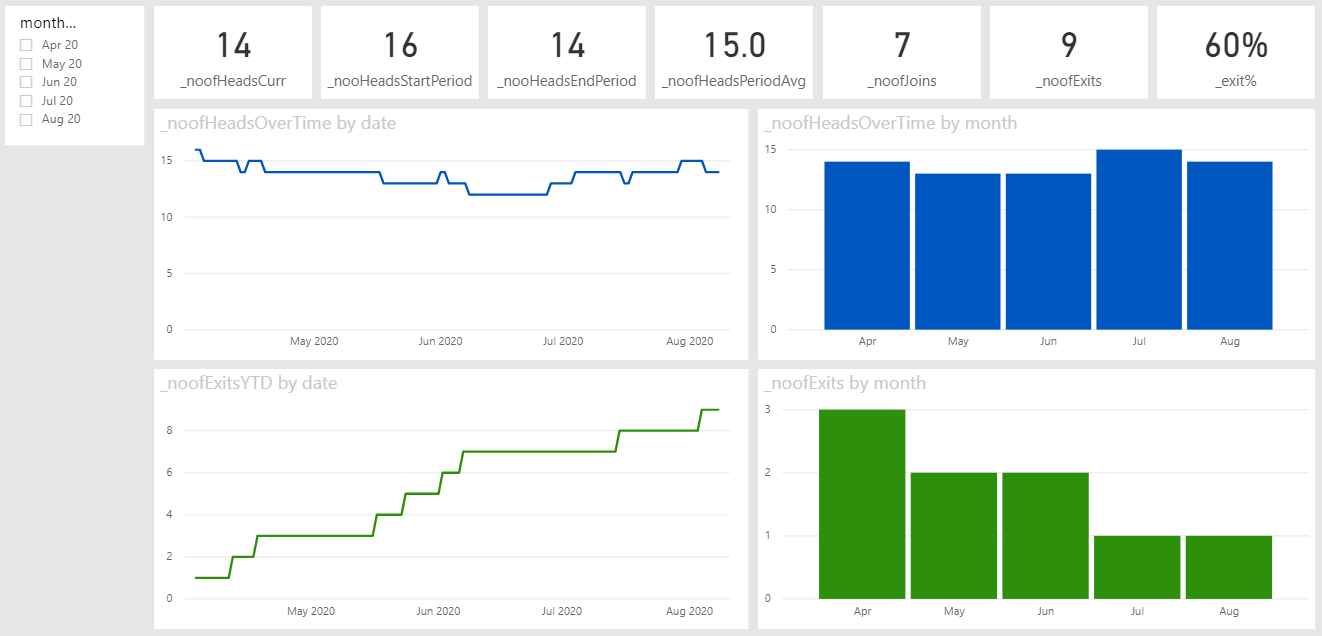Click Aug 2020 label on exits YTD axis

pos(689,611)
